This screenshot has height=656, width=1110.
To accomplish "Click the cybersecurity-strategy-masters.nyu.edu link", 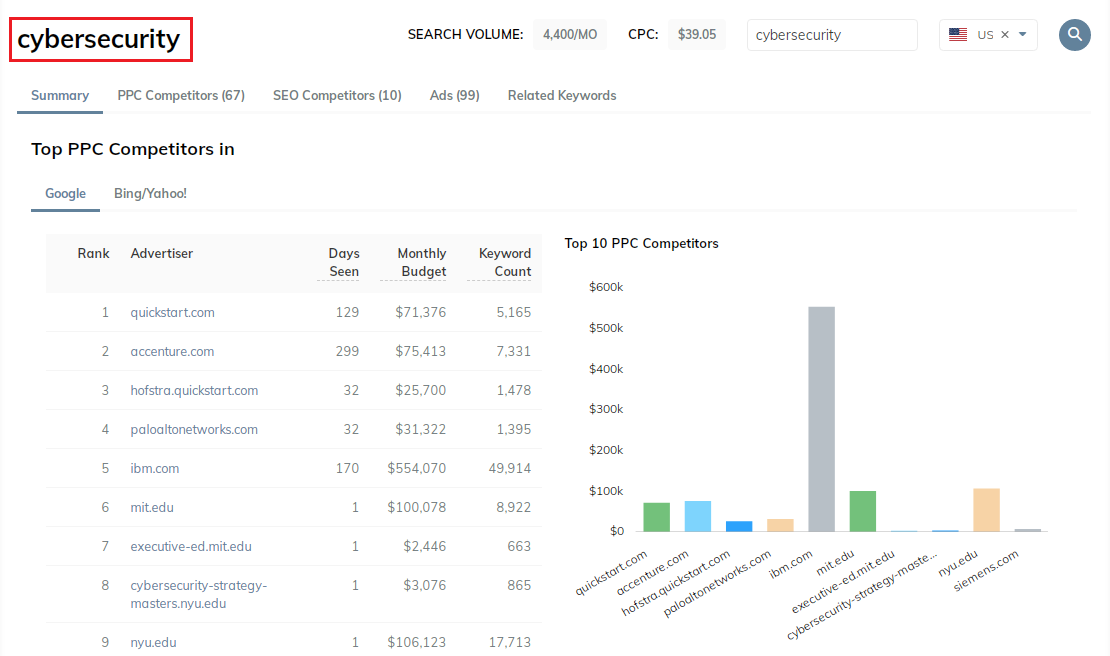I will [x=198, y=594].
